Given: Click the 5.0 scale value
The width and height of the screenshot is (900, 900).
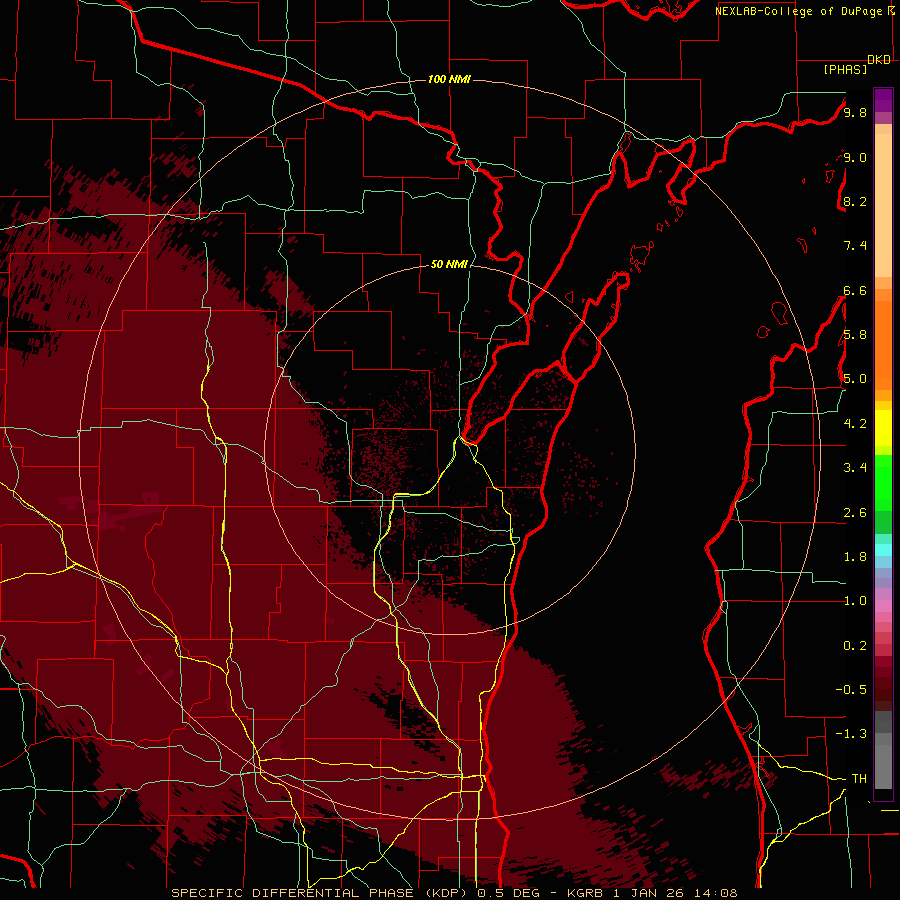Looking at the screenshot, I should (855, 379).
